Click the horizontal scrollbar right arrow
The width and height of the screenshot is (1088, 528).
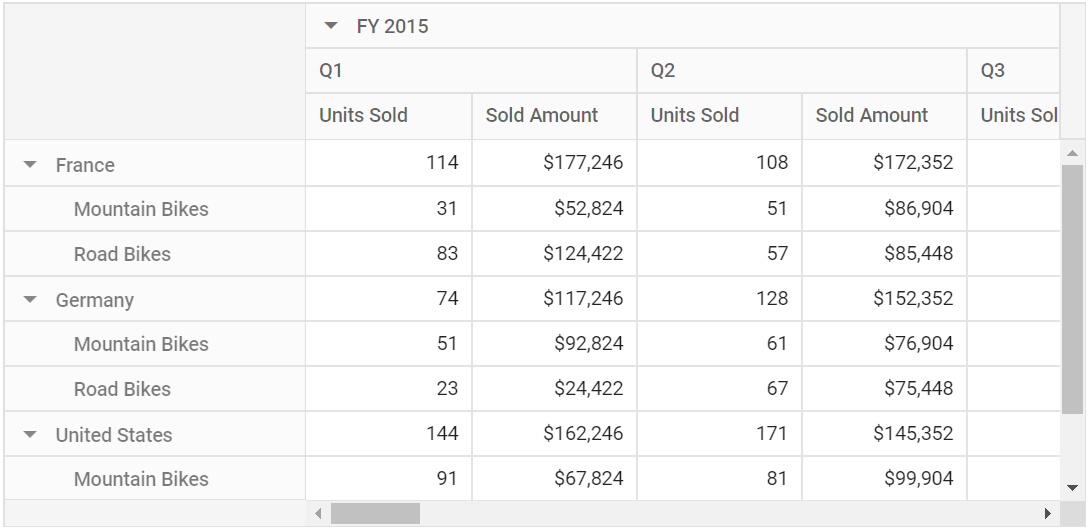pos(1048,513)
